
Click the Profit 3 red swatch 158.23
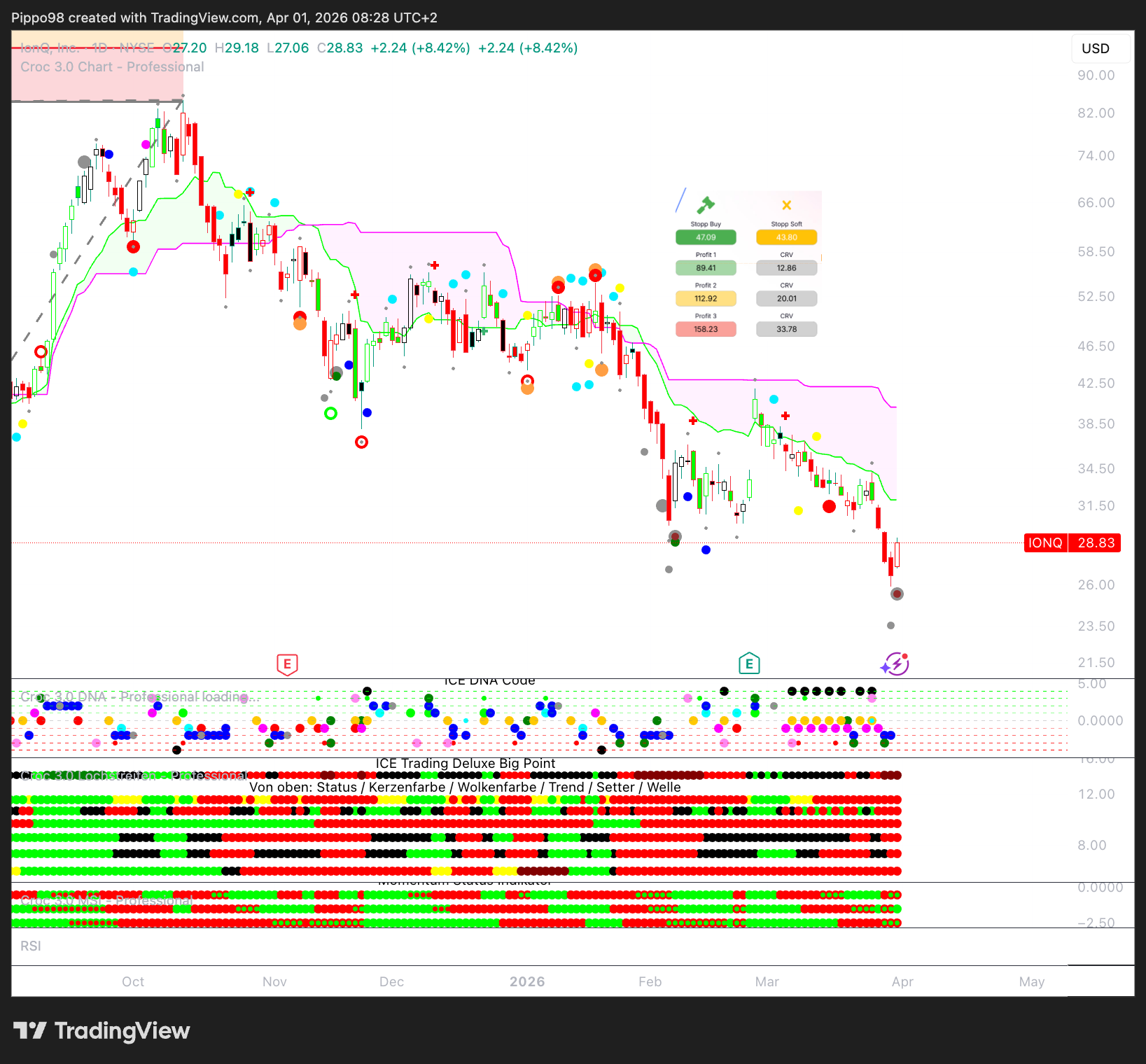706,329
